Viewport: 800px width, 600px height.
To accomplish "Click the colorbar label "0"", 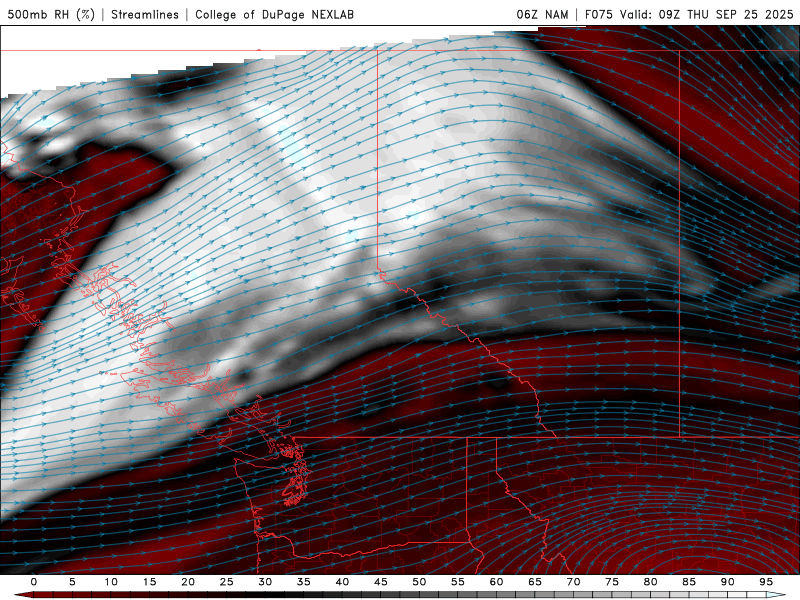I will coord(34,582).
